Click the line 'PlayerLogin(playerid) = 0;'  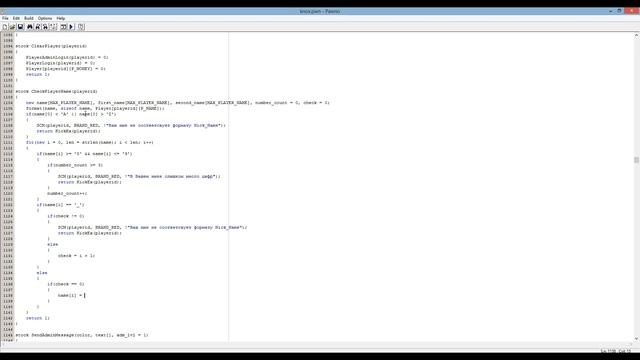60,63
